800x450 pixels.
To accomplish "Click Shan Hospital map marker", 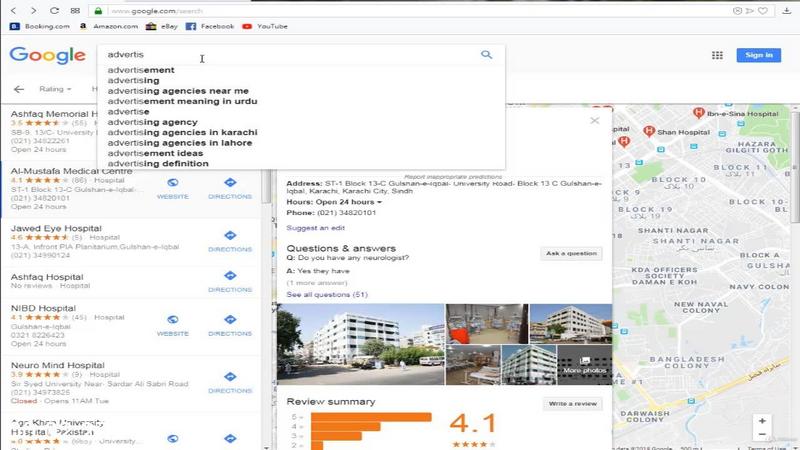I will click(x=648, y=131).
